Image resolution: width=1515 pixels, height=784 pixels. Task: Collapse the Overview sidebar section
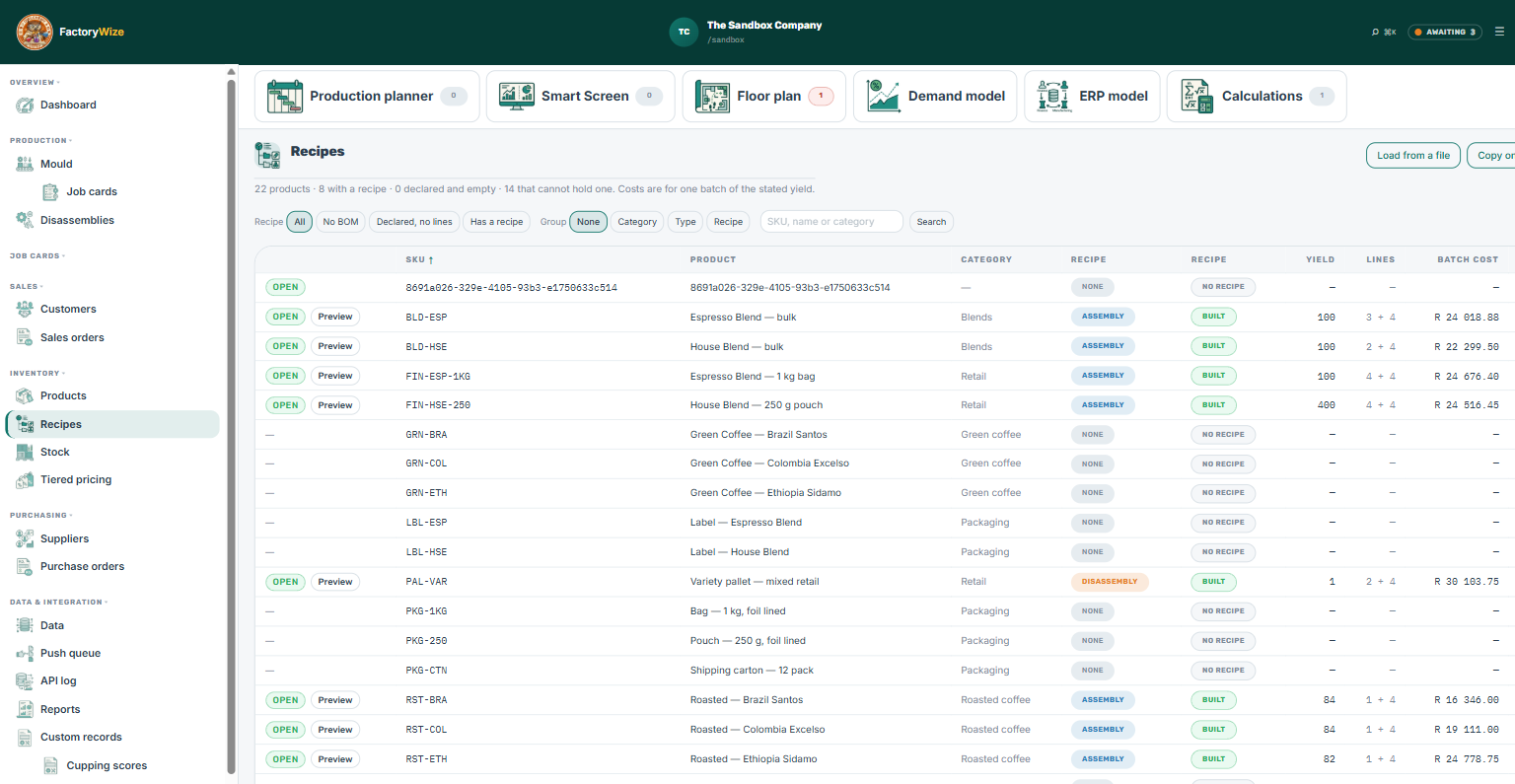click(35, 83)
